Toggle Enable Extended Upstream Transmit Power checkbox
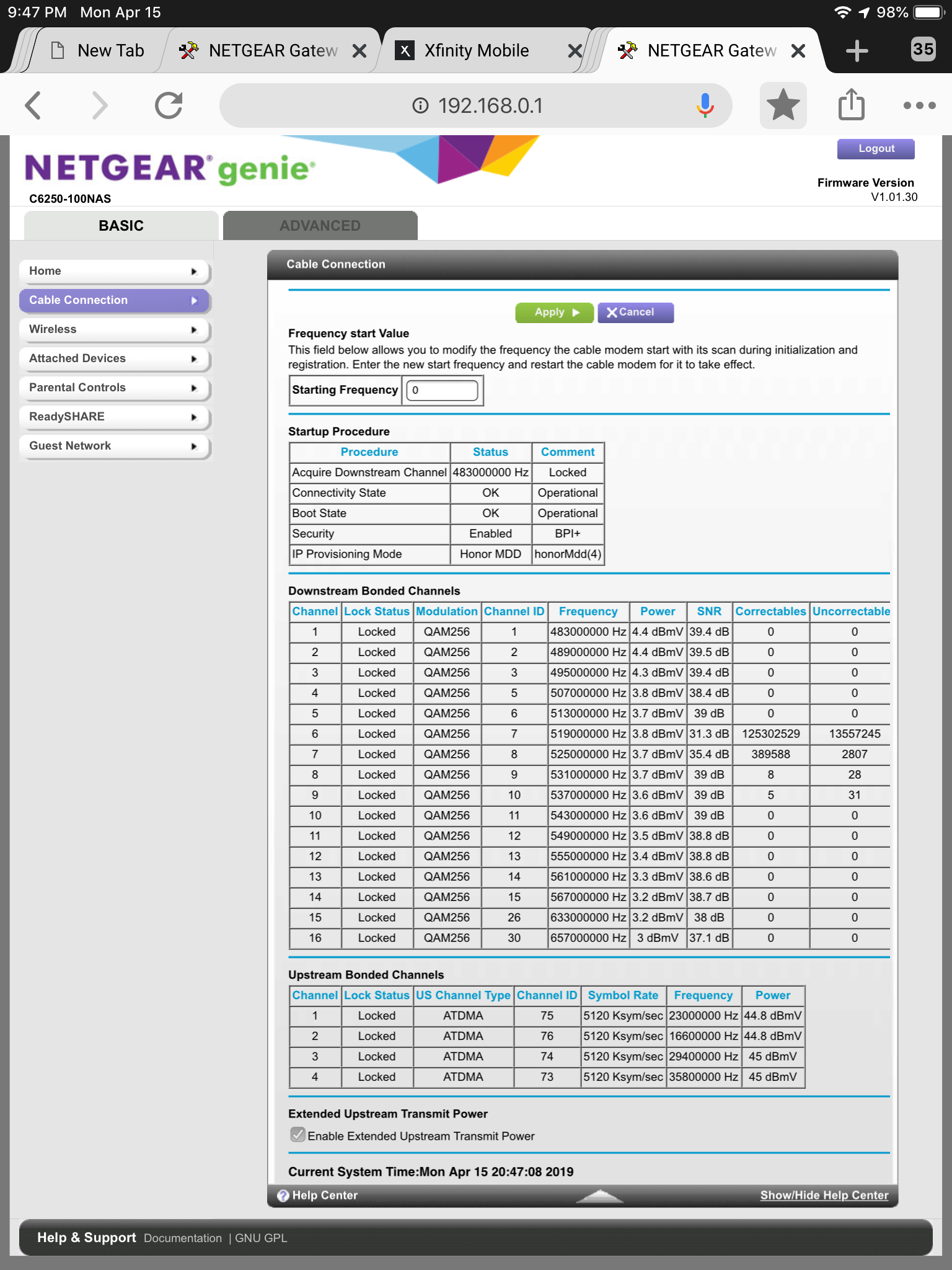The width and height of the screenshot is (952, 1270). [x=297, y=1135]
